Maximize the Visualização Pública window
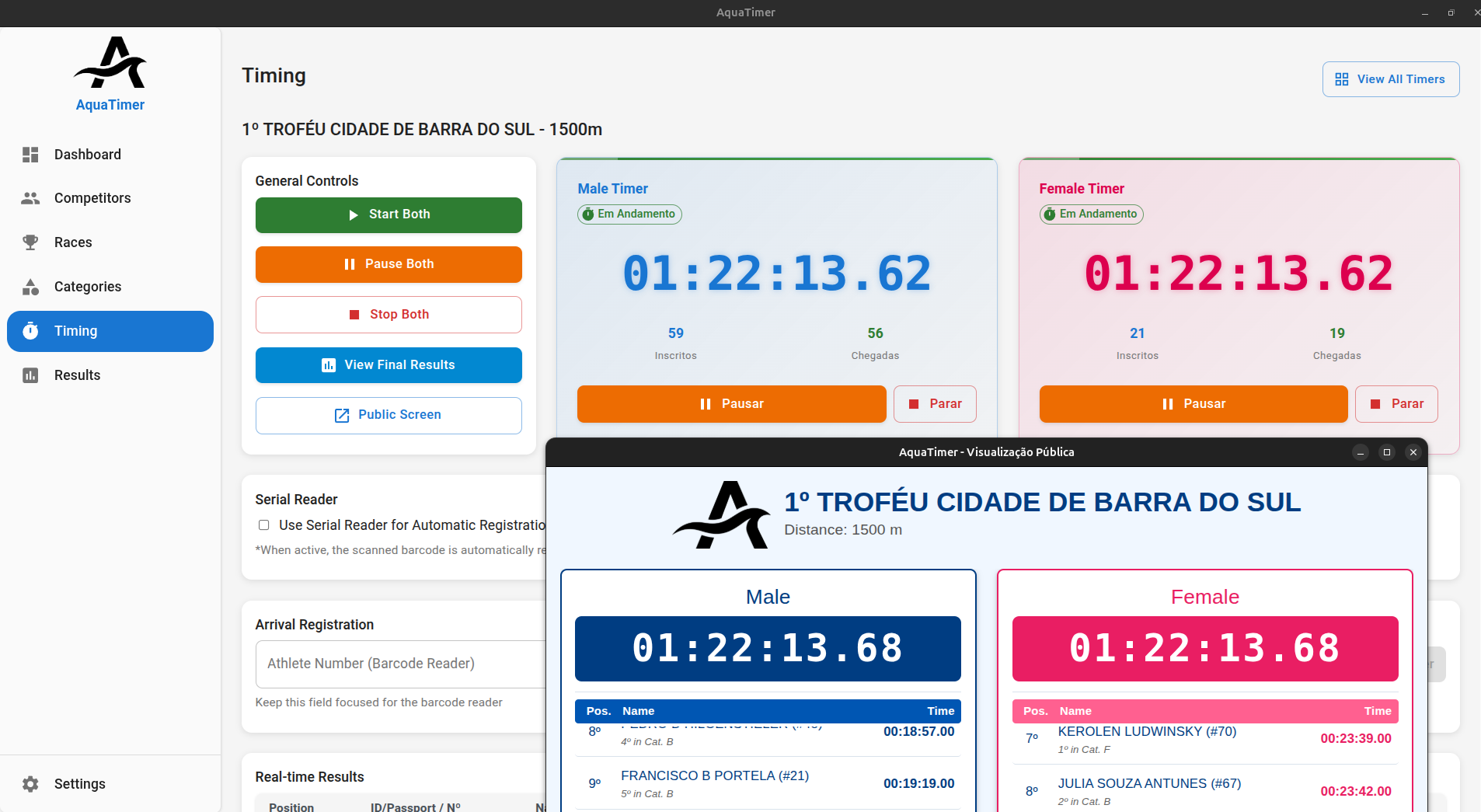The image size is (1481, 812). tap(1386, 452)
